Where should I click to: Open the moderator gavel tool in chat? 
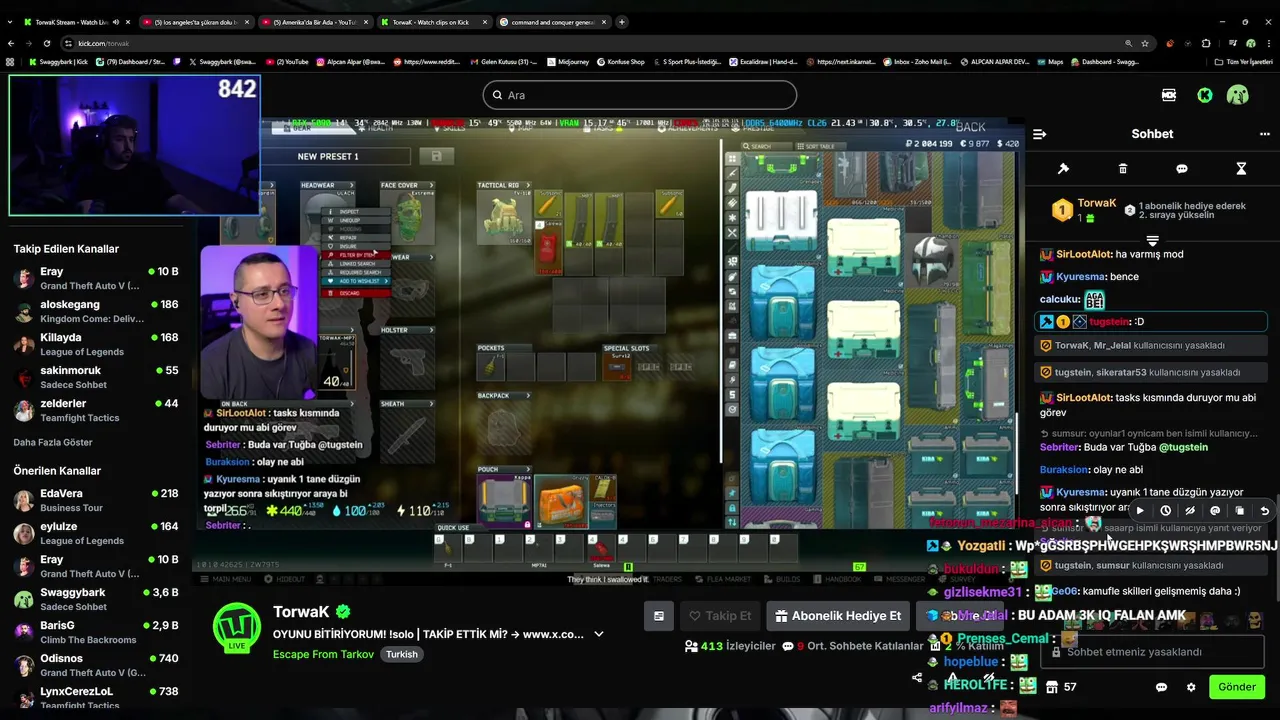(x=1064, y=169)
